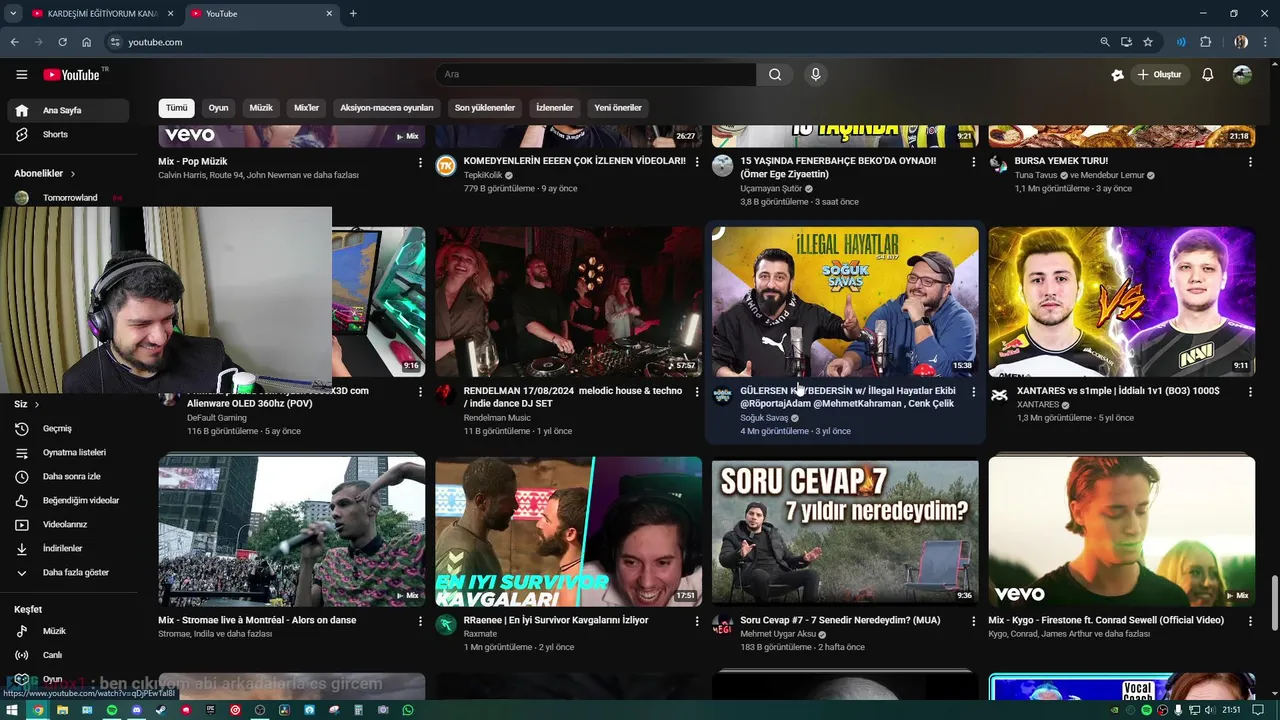
Task: Select the Müzik filter chip
Action: (261, 108)
